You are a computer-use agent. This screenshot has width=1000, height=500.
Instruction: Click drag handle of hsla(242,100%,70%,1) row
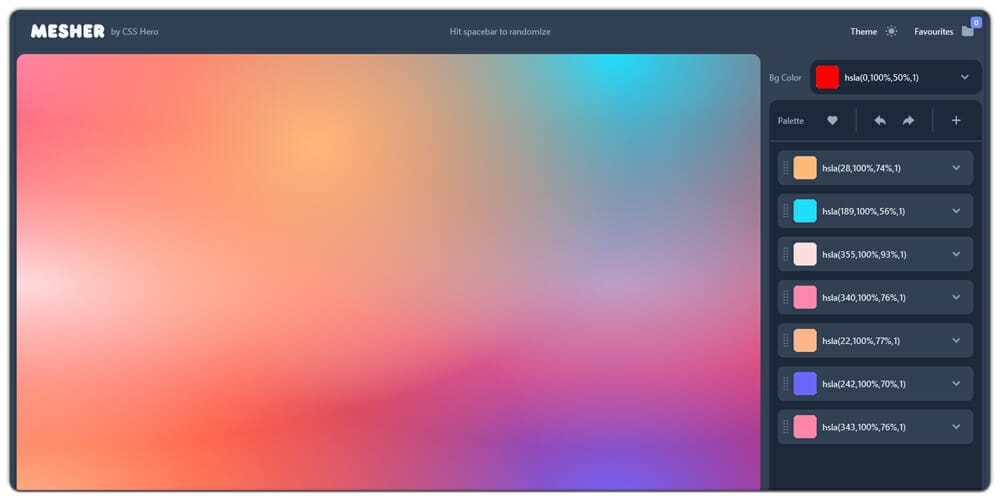tap(786, 384)
